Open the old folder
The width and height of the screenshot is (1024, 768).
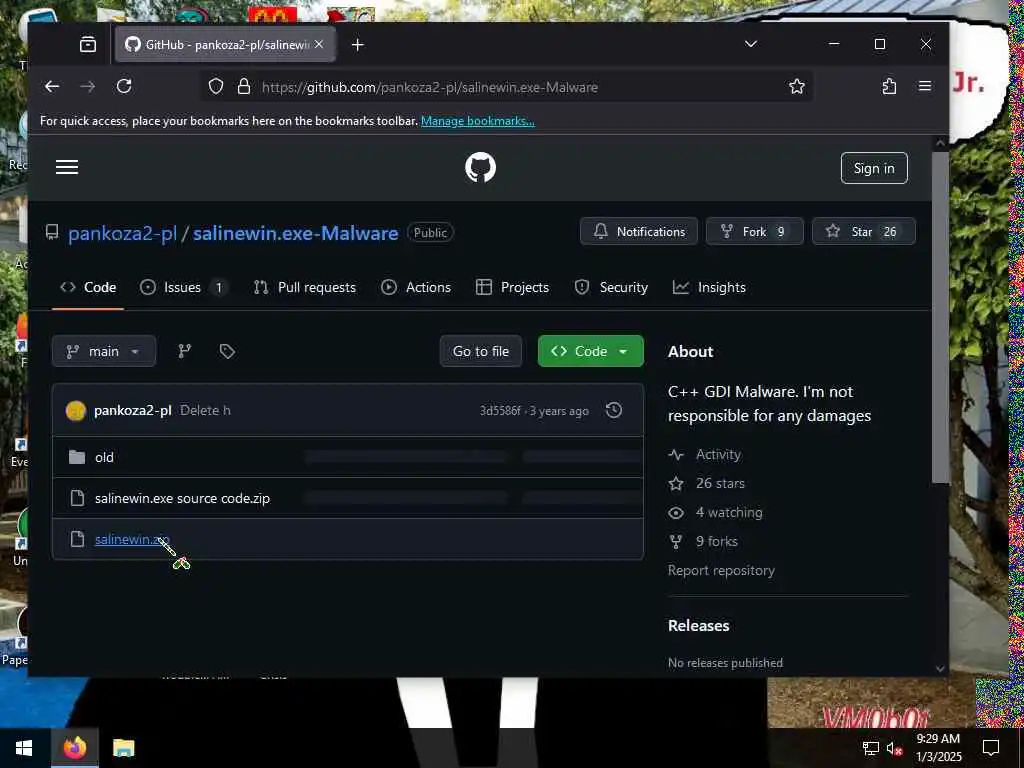coord(104,457)
